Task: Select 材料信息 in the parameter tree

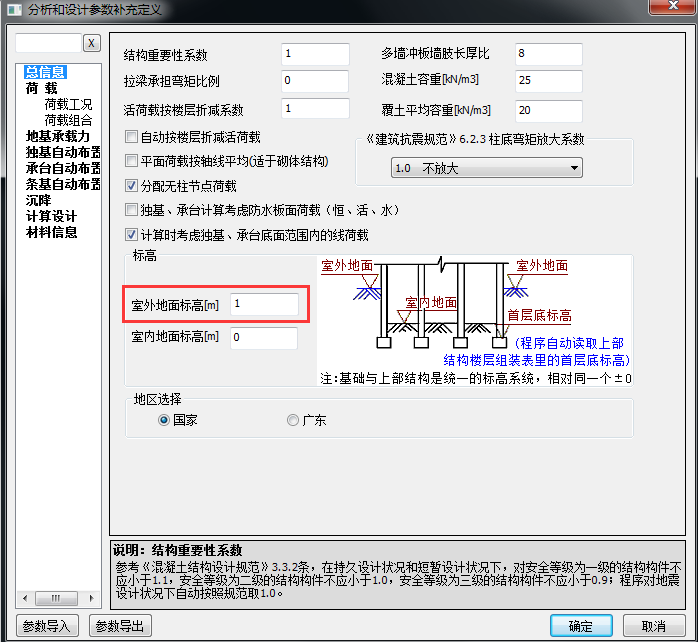Action: [x=52, y=232]
